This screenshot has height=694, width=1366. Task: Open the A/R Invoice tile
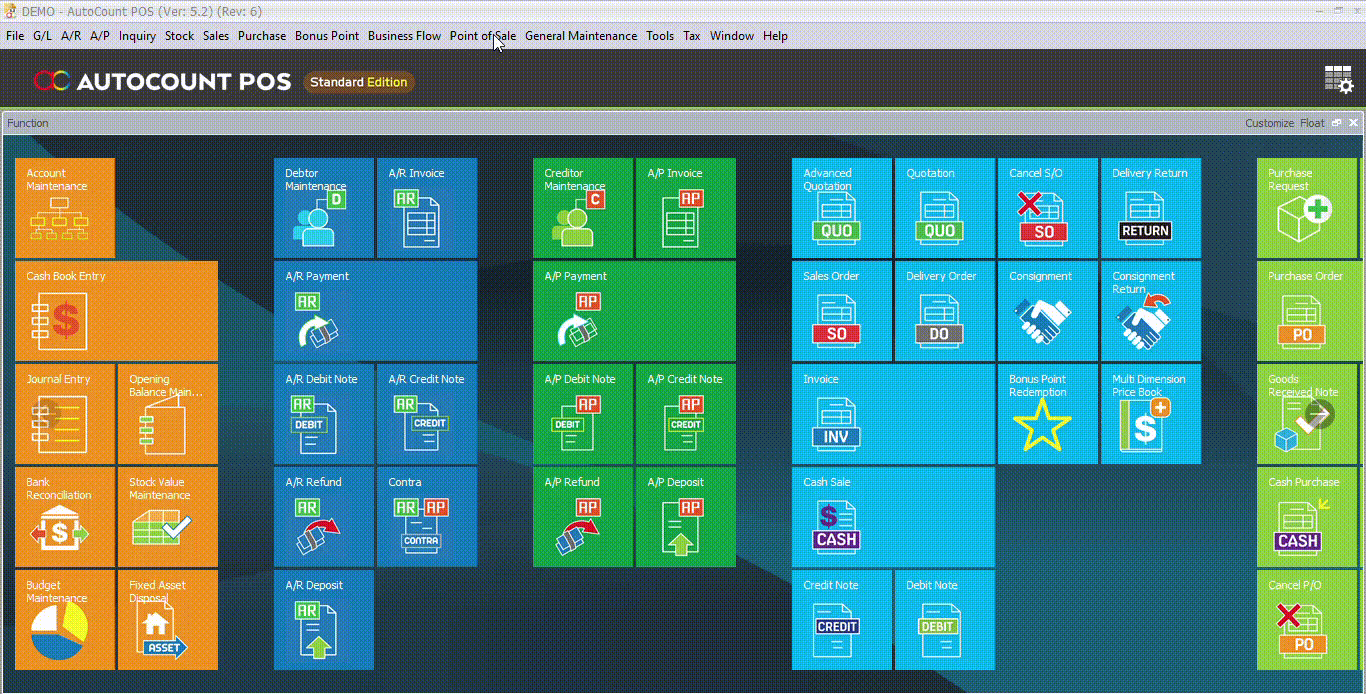(427, 208)
